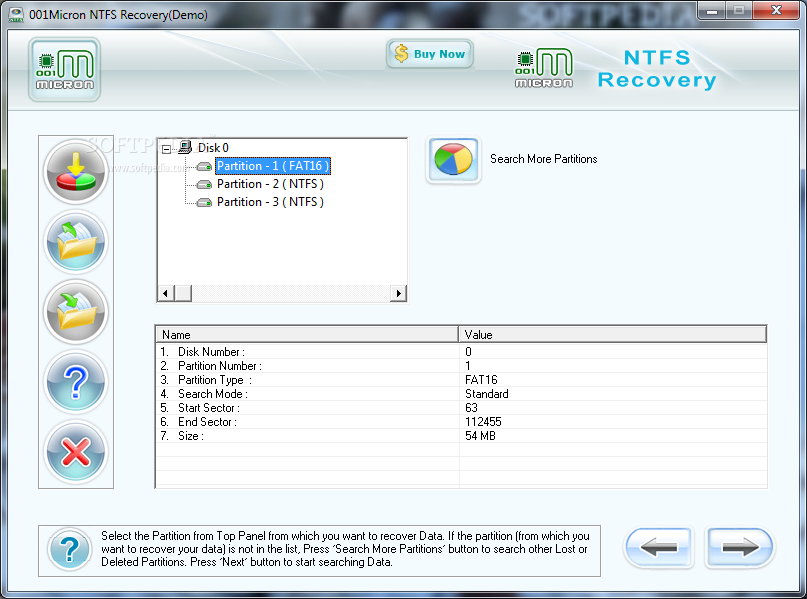
Task: Click the tree scrollbar left arrow
Action: coord(165,293)
